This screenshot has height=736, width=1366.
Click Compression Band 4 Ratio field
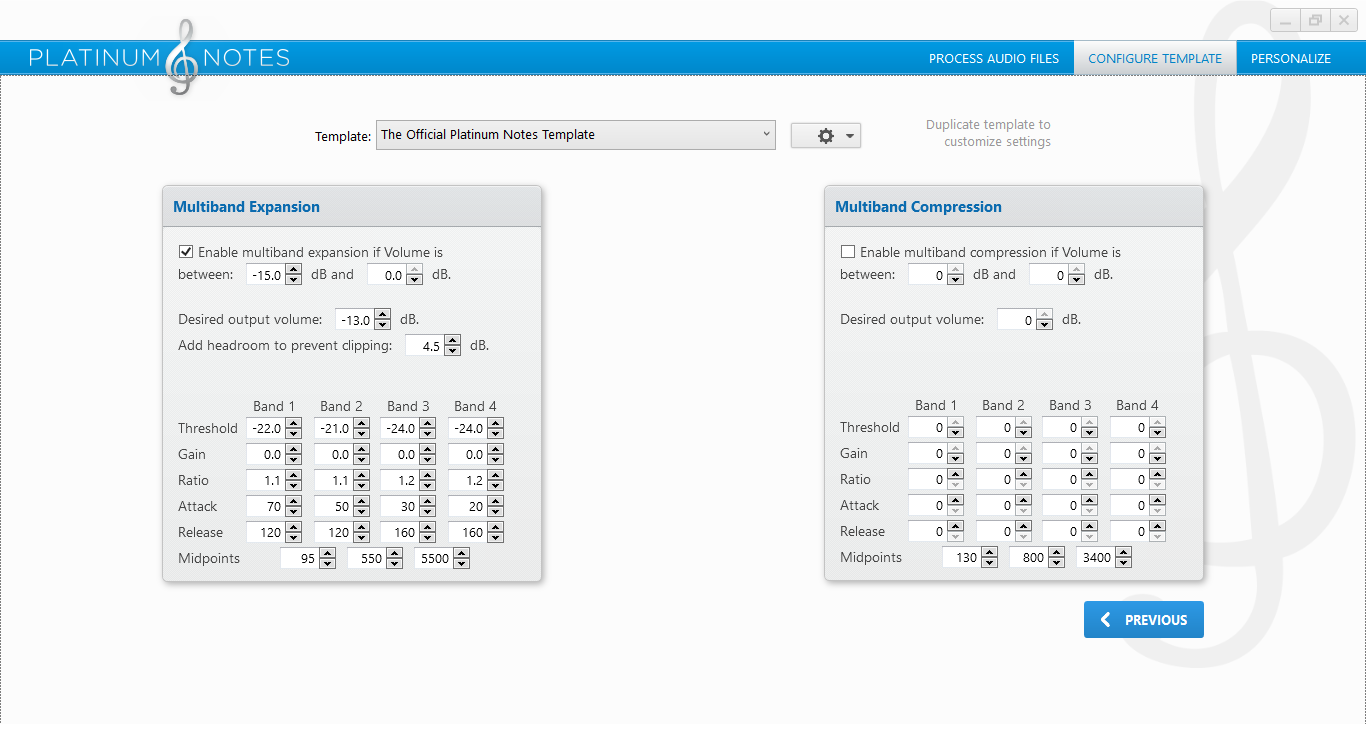pyautogui.click(x=1128, y=479)
